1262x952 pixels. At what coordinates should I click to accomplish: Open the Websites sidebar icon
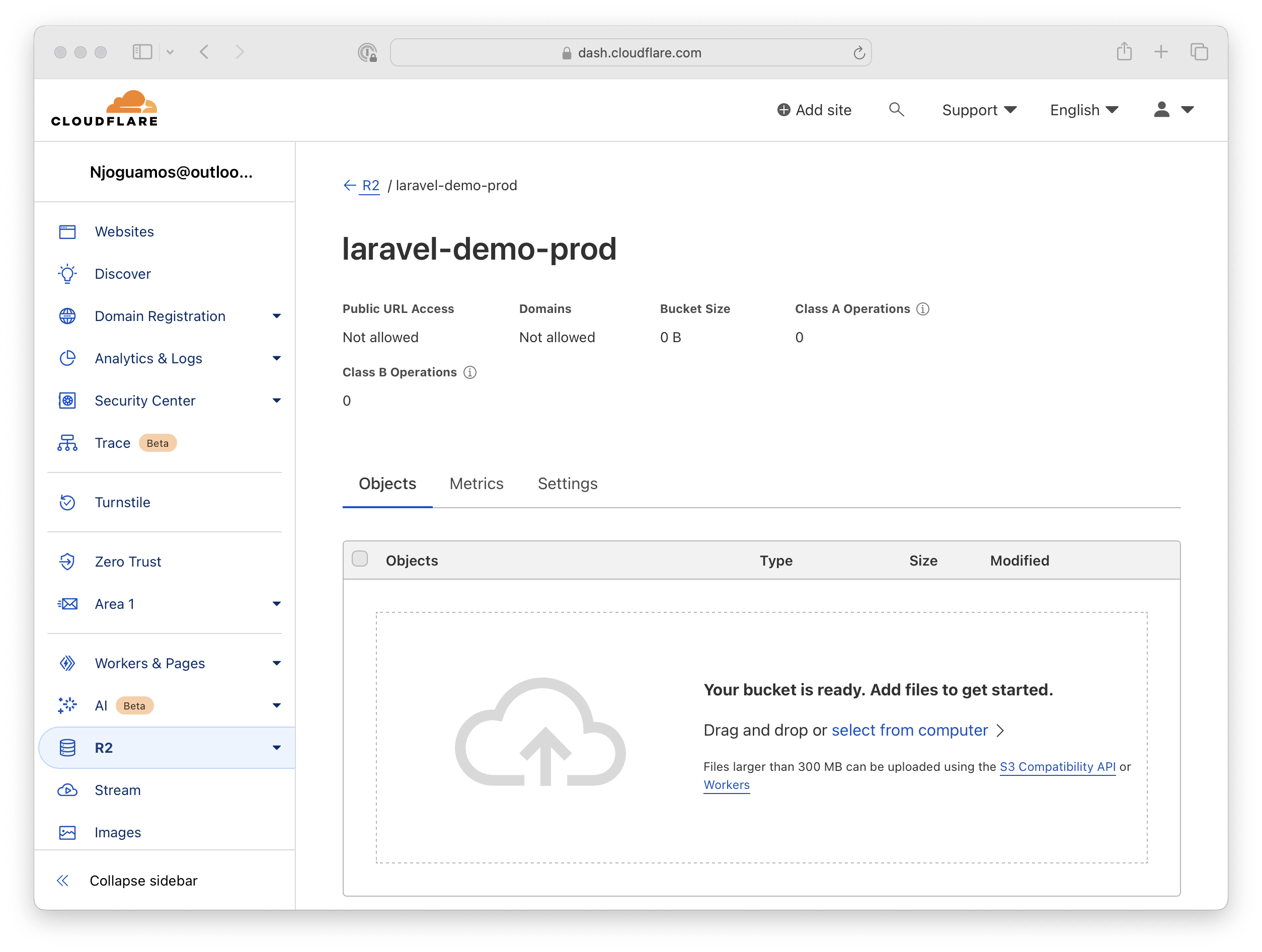click(x=67, y=231)
